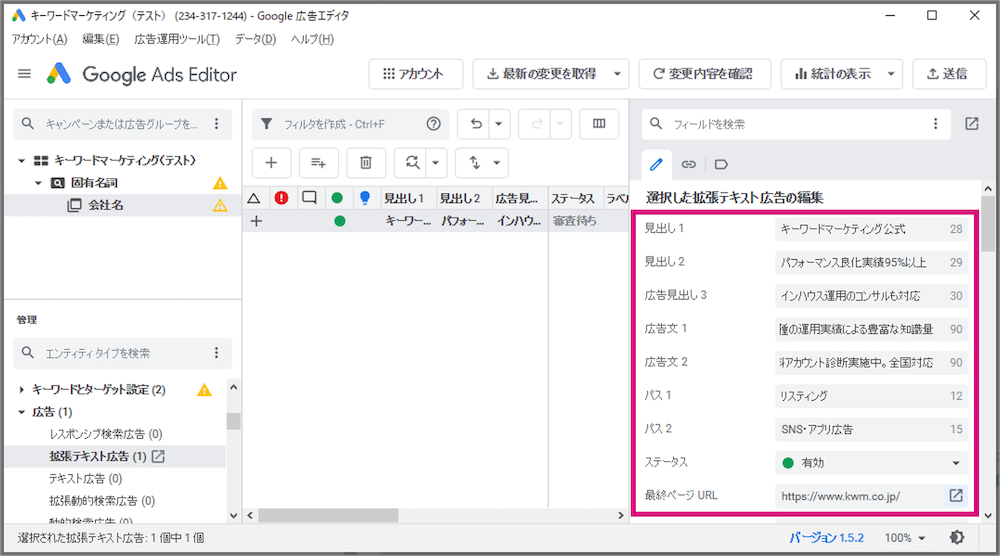This screenshot has width=1000, height=556.
Task: Open the ステータス 有効 dropdown
Action: coord(871,463)
